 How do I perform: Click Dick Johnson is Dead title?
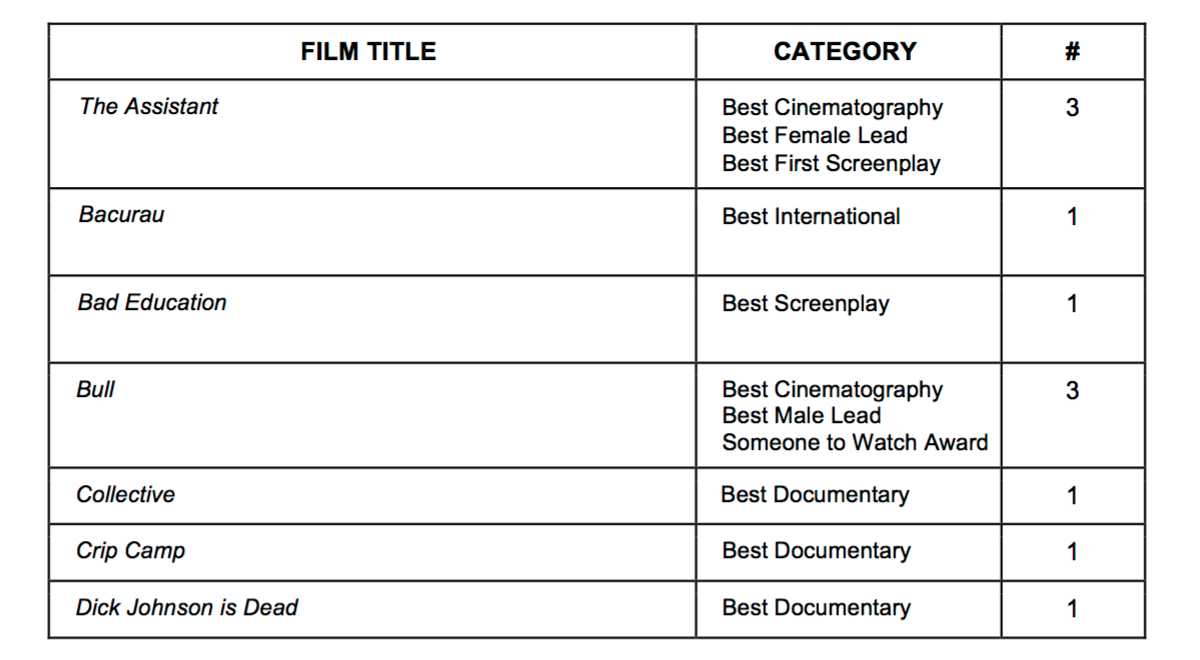[187, 607]
